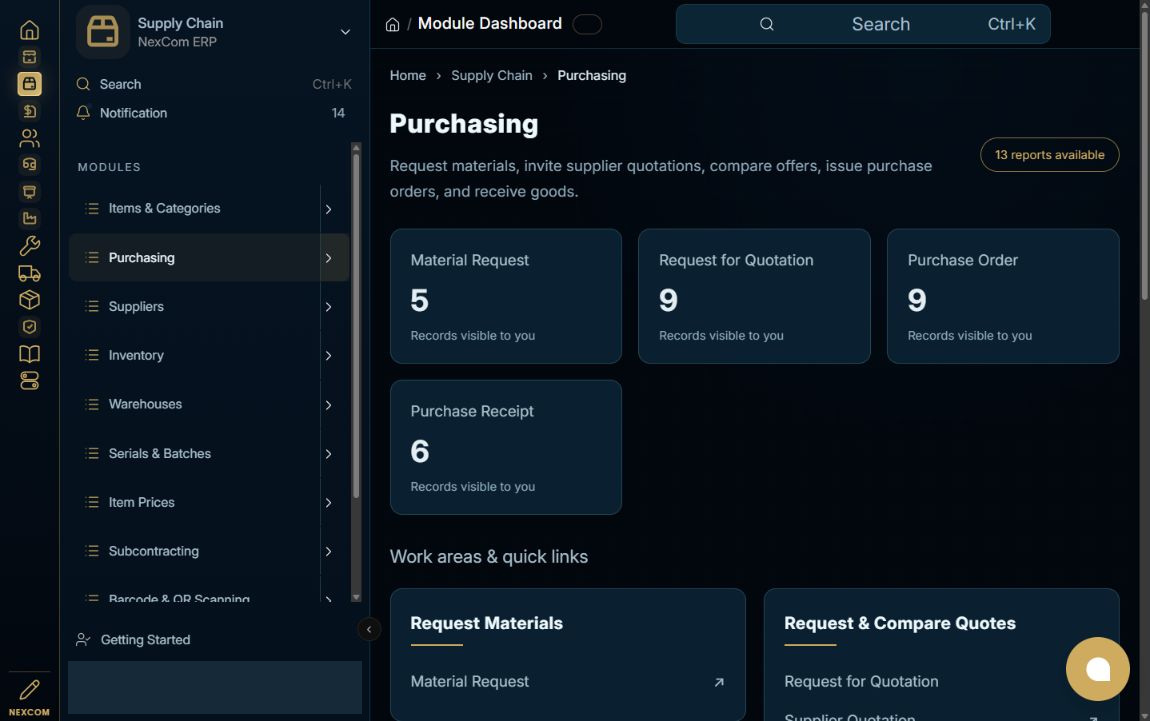
Task: Toggle the switch next to Module Dashboard
Action: pos(587,24)
